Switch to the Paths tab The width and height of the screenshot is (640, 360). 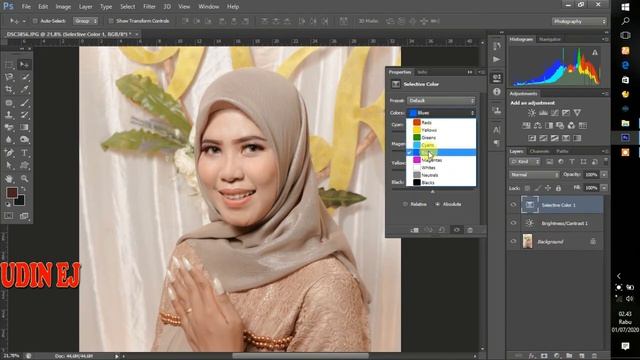coord(562,151)
